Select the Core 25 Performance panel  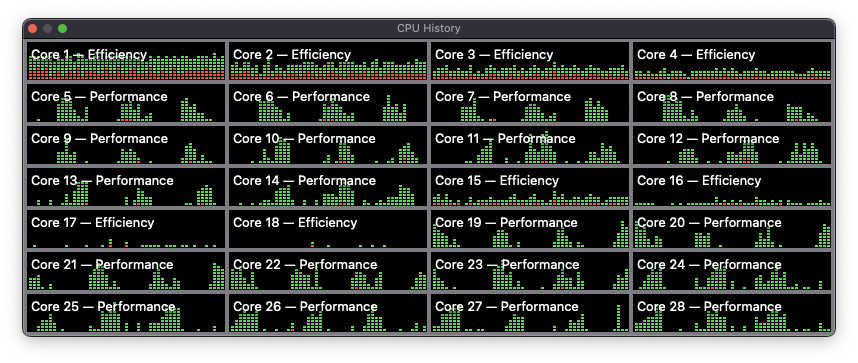126,313
